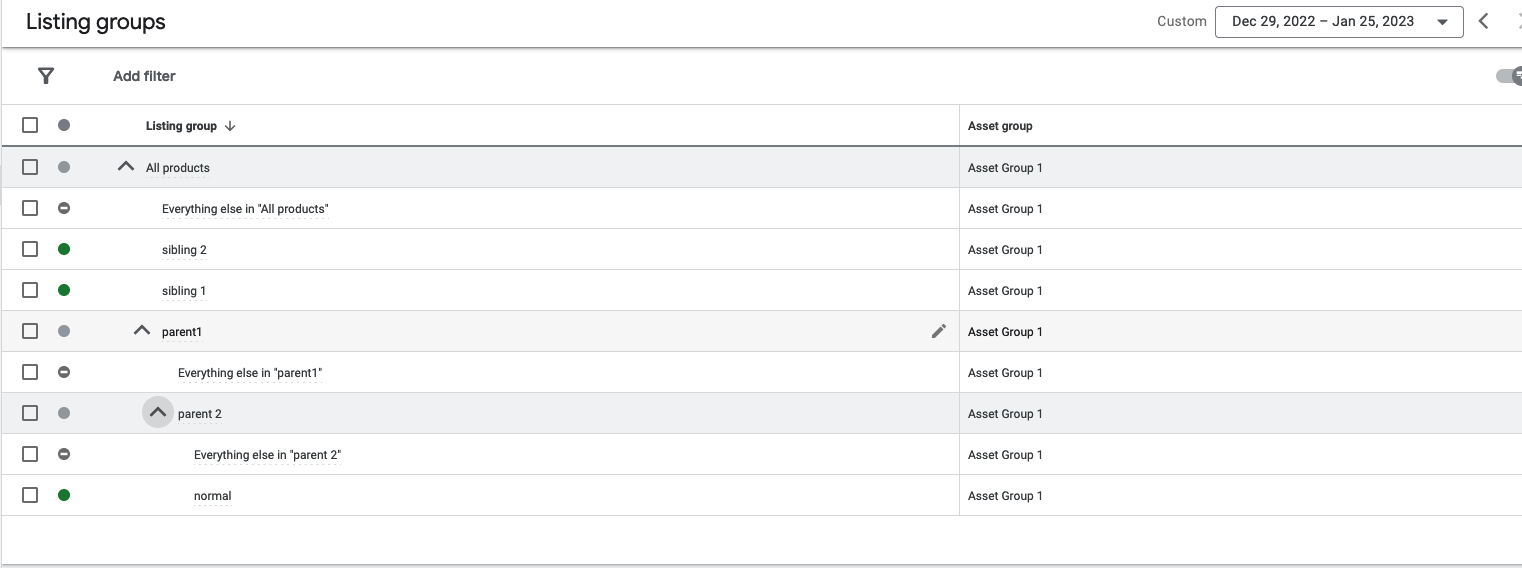Click the Everything else in "parent1" entry
The height and width of the screenshot is (568, 1522).
(250, 373)
